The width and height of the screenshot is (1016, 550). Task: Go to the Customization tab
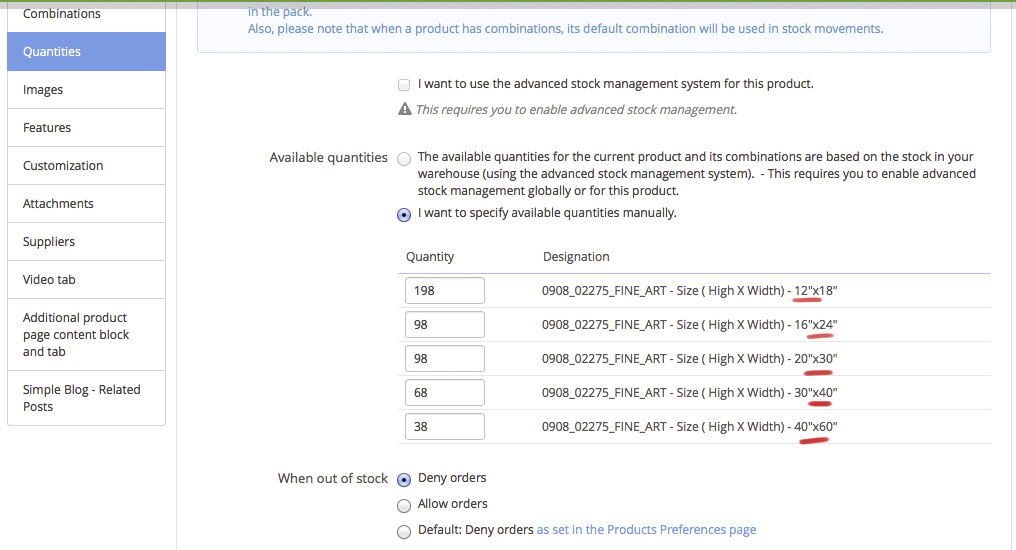coord(63,166)
